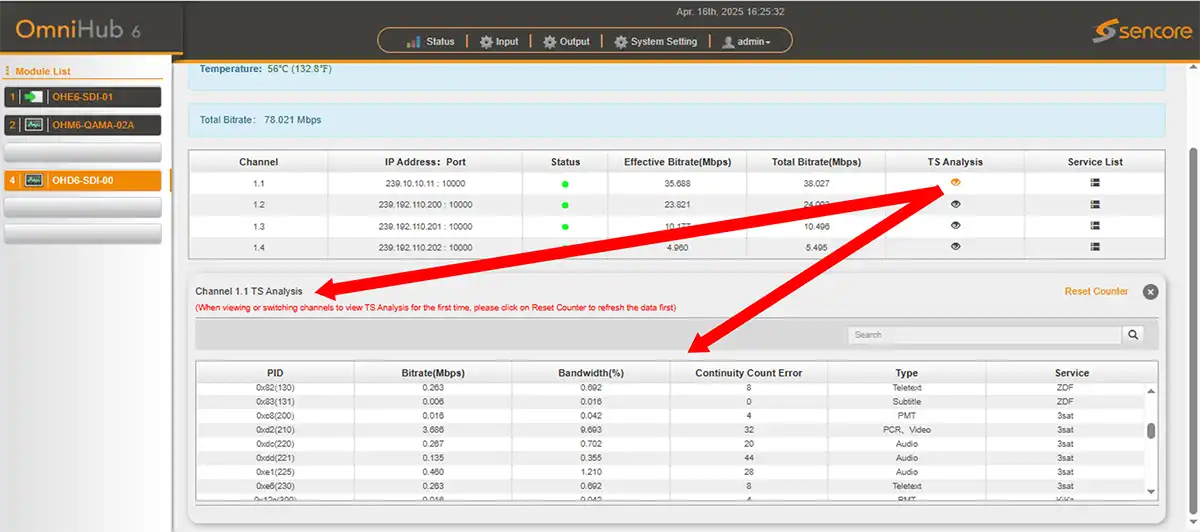The width and height of the screenshot is (1200, 532).
Task: Select PID row 0xe1(225)
Action: (671, 472)
